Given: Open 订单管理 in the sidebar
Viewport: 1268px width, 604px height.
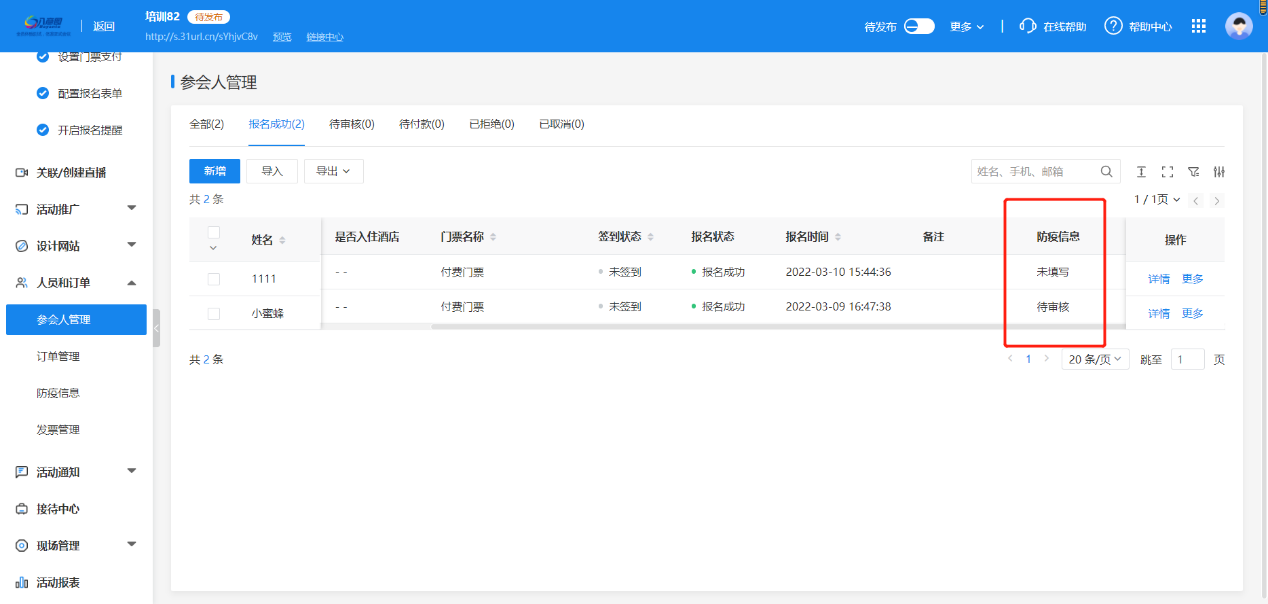Looking at the screenshot, I should tap(58, 357).
